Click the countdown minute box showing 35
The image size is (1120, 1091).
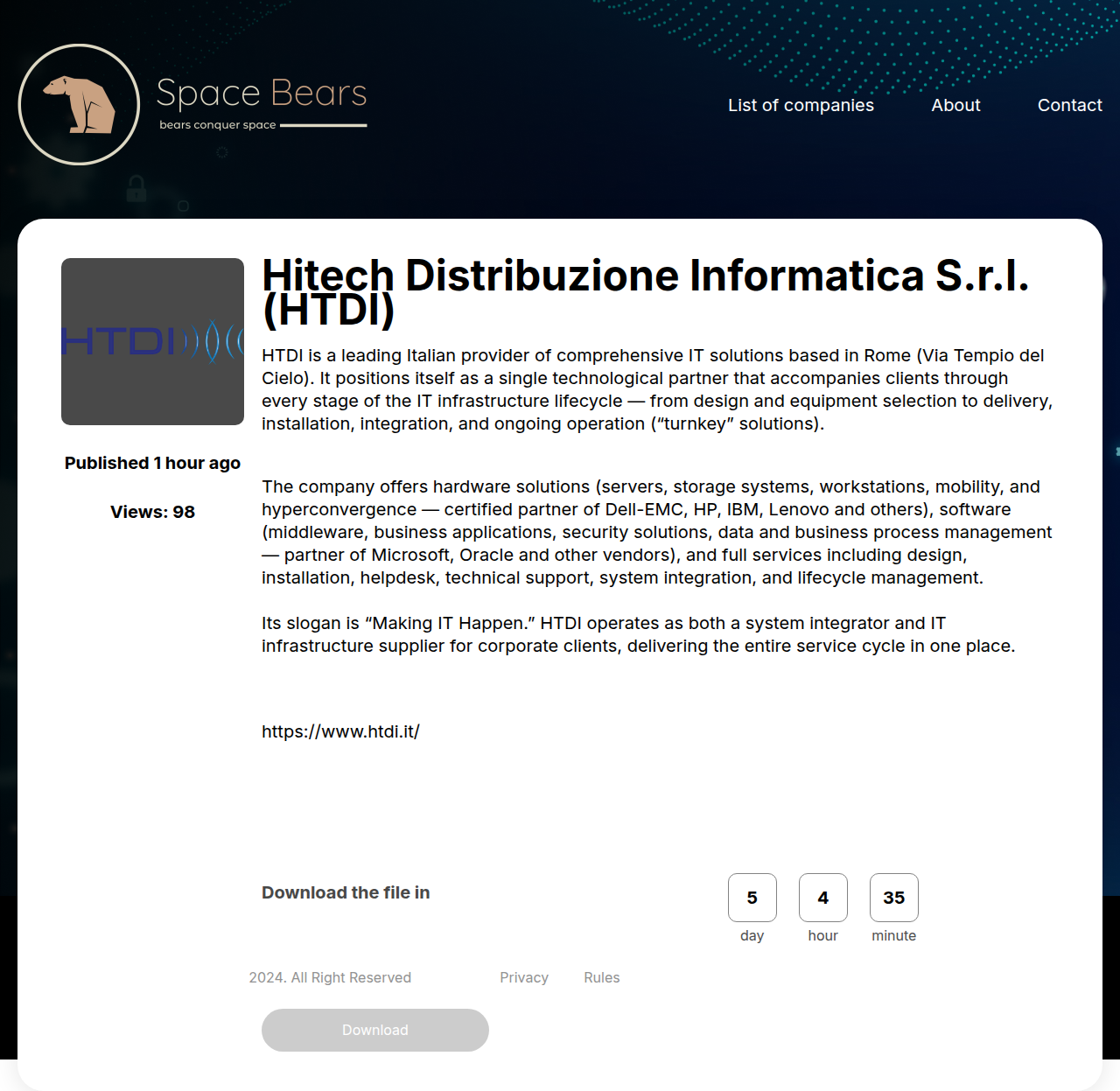point(894,898)
